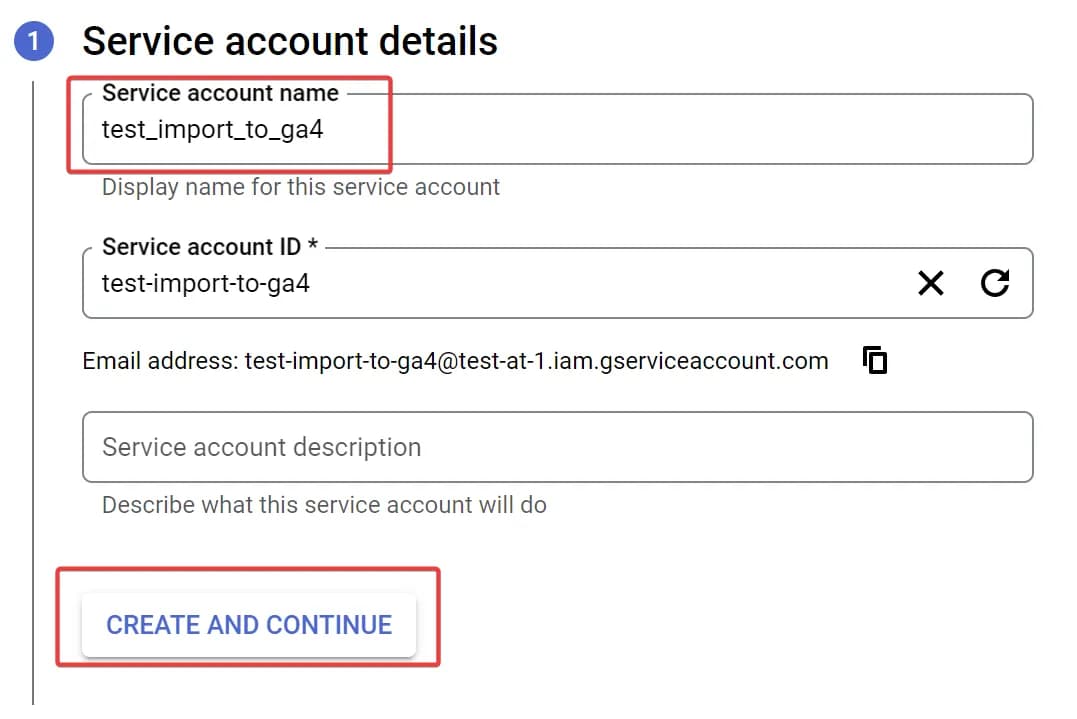Image resolution: width=1077 pixels, height=719 pixels.
Task: Select the step 1 circle icon
Action: tap(34, 41)
